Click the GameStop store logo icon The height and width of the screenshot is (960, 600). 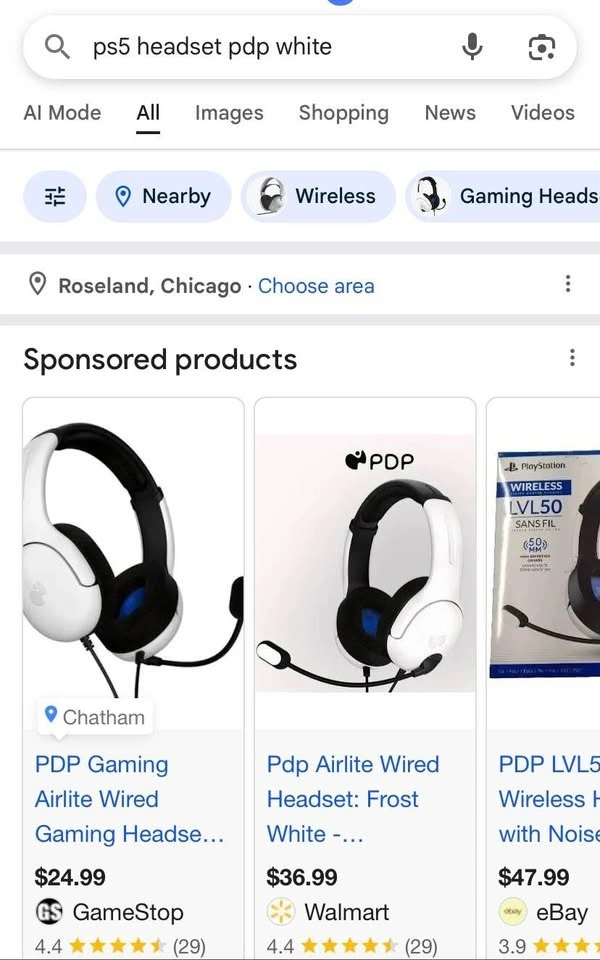(49, 912)
